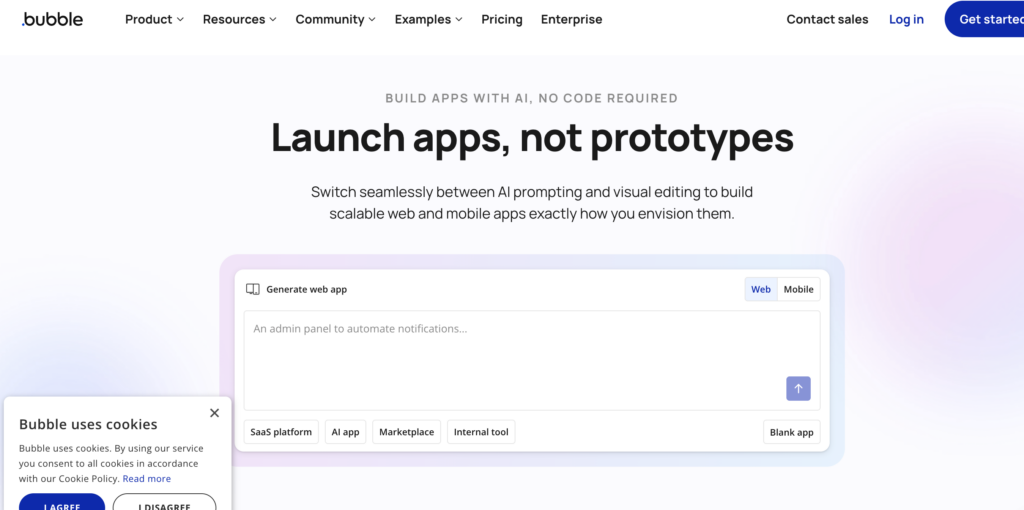Screen dimensions: 1024x510
Task: Open the Examples dropdown menu
Action: tap(428, 19)
